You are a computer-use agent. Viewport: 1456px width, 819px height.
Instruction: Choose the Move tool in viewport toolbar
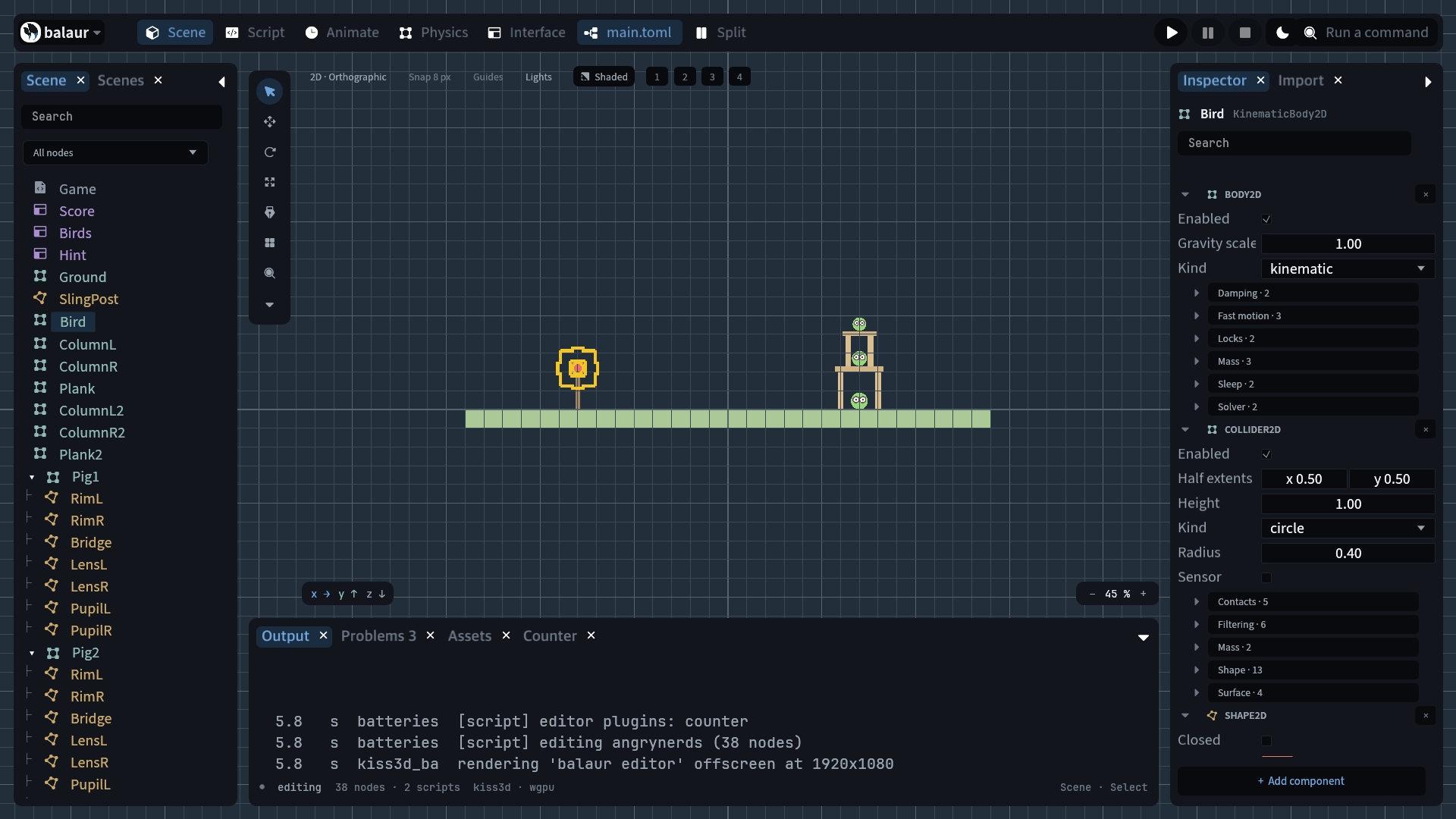(x=269, y=122)
